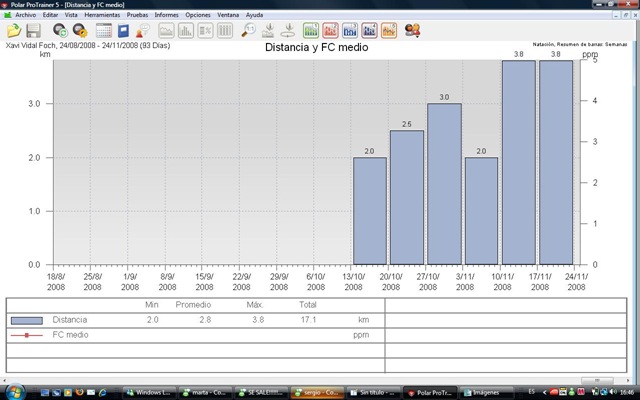
Task: Click the Distancia blue legend swatch
Action: 27,320
